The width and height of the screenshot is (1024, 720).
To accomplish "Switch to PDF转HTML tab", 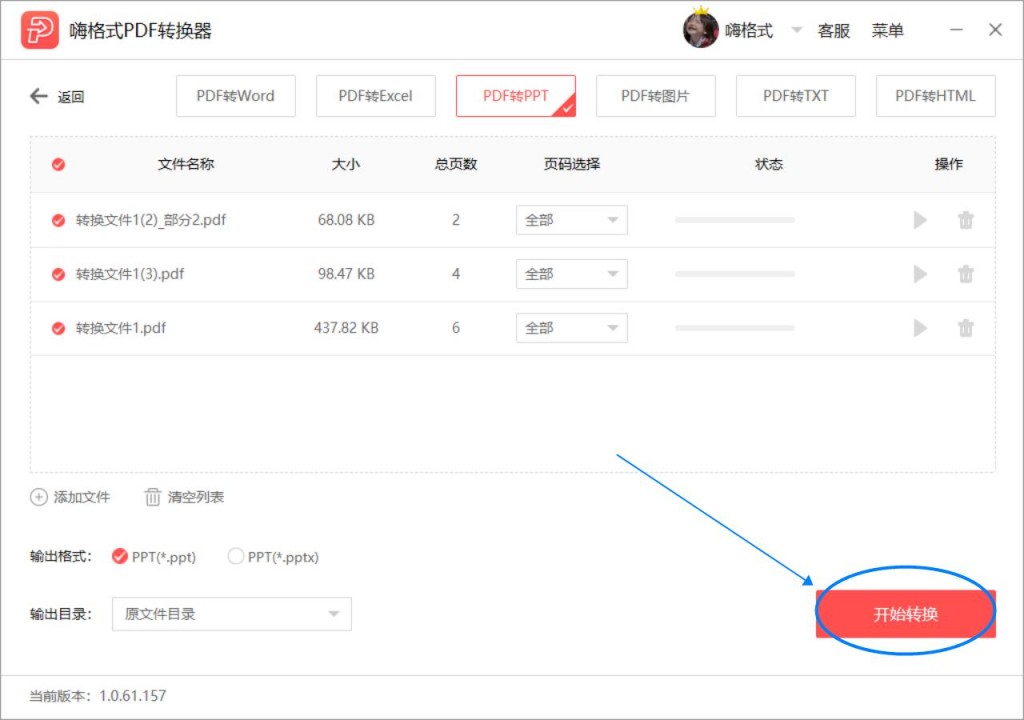I will pyautogui.click(x=935, y=96).
